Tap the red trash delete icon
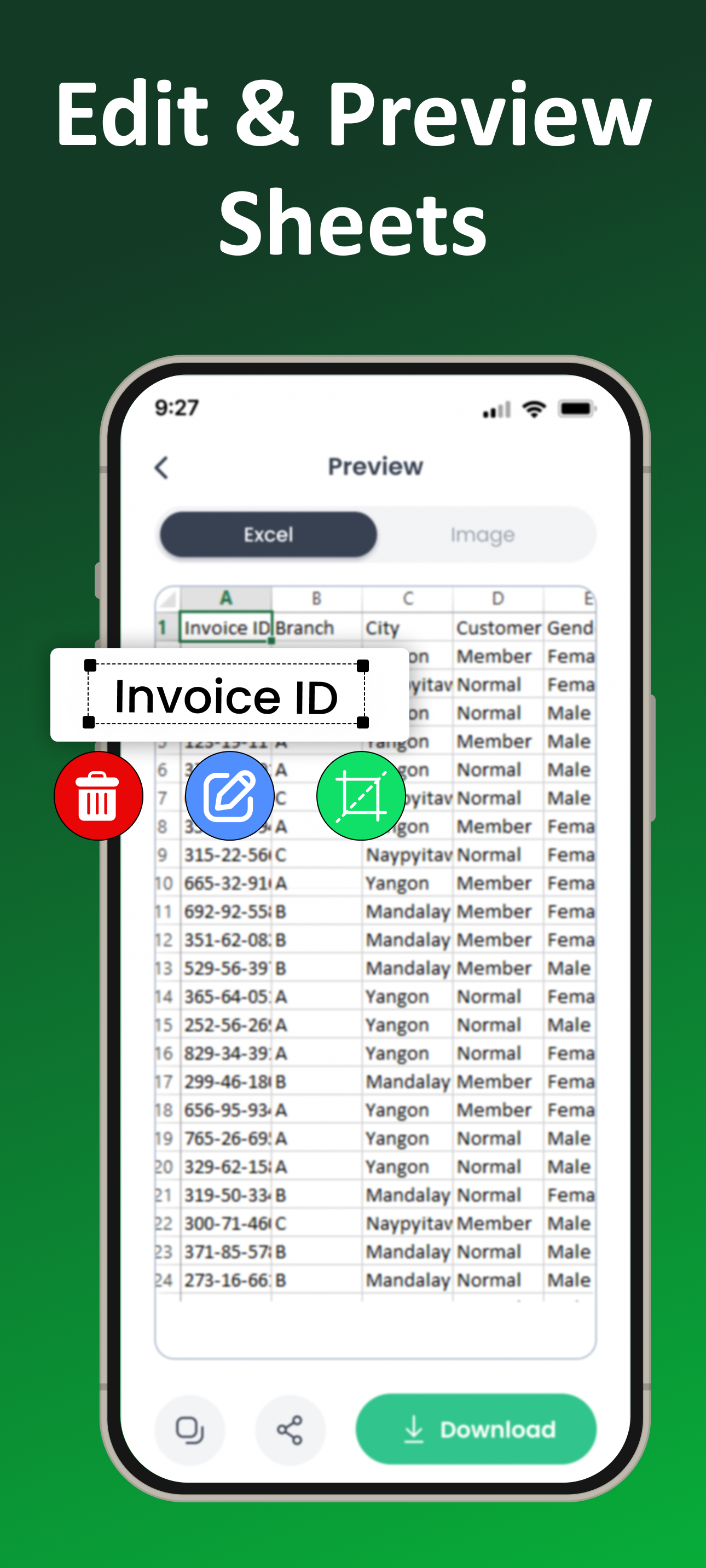Screen dimensions: 706x1568 click(99, 796)
